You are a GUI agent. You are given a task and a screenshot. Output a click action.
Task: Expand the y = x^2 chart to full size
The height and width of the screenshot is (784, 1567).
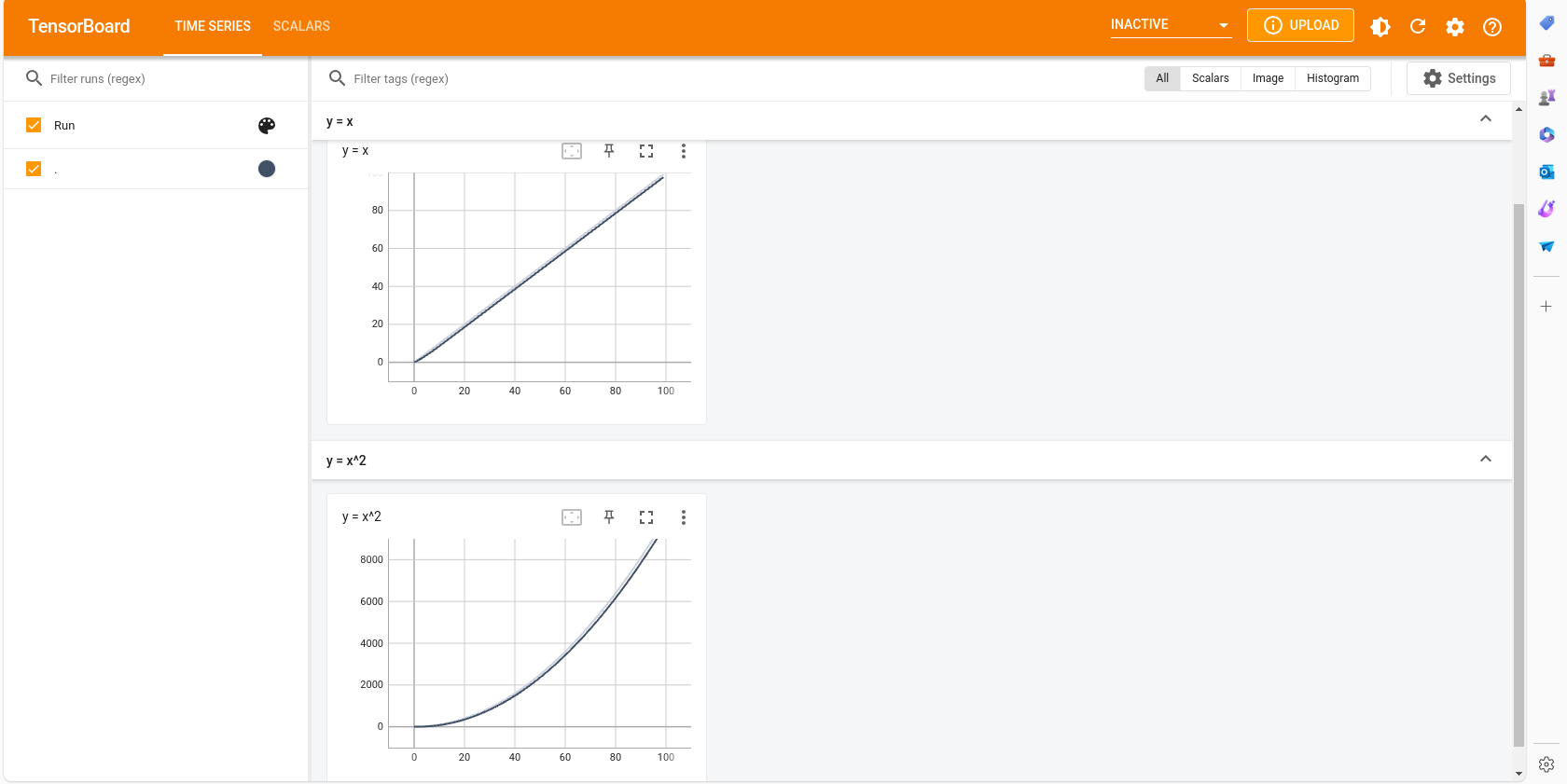tap(646, 517)
